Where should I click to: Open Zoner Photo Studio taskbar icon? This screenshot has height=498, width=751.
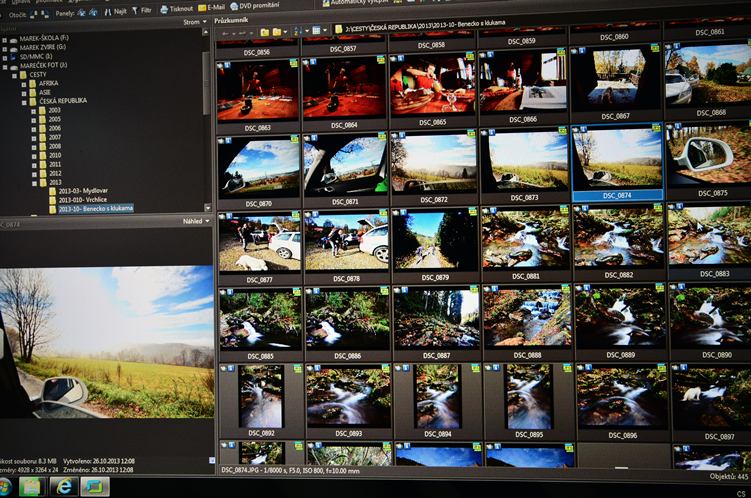[95, 487]
